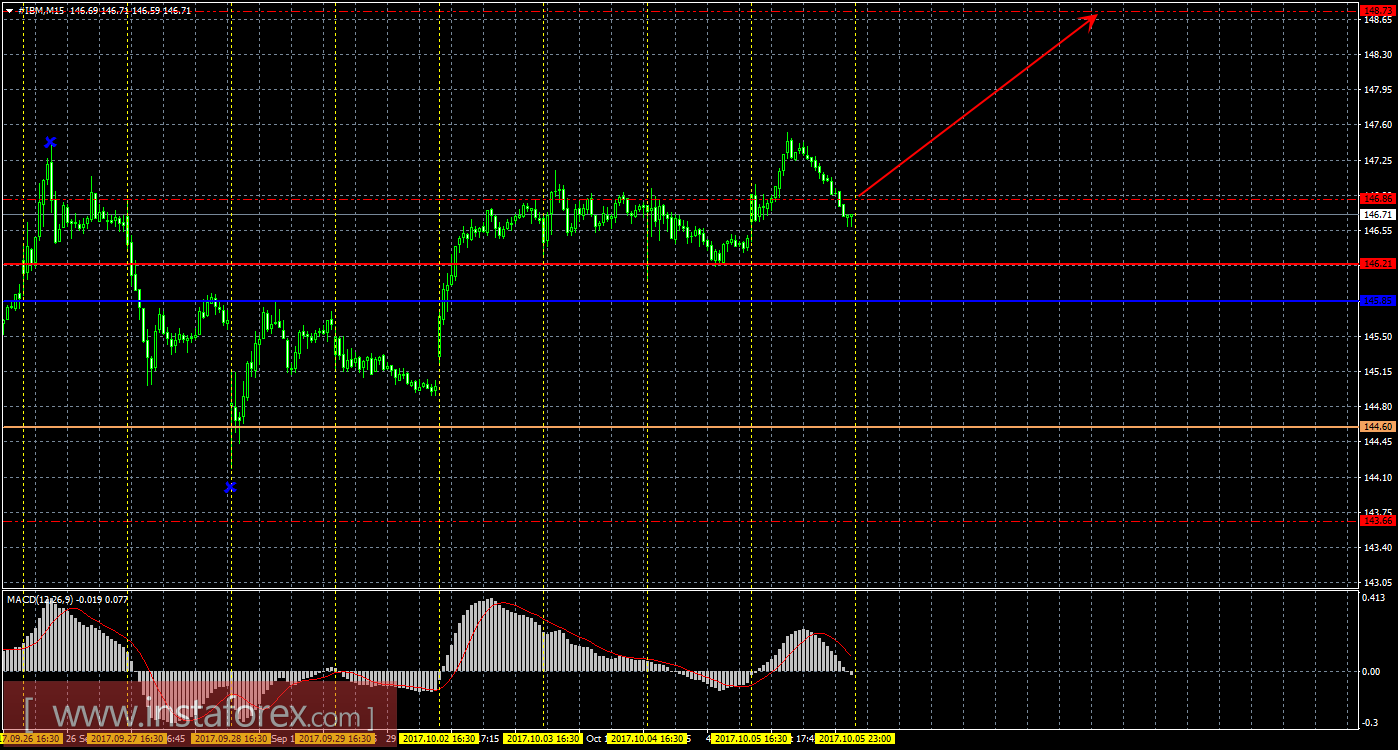The image size is (1398, 750).
Task: Open the chart menu triangle beside #IBM,M15
Action: coord(9,10)
